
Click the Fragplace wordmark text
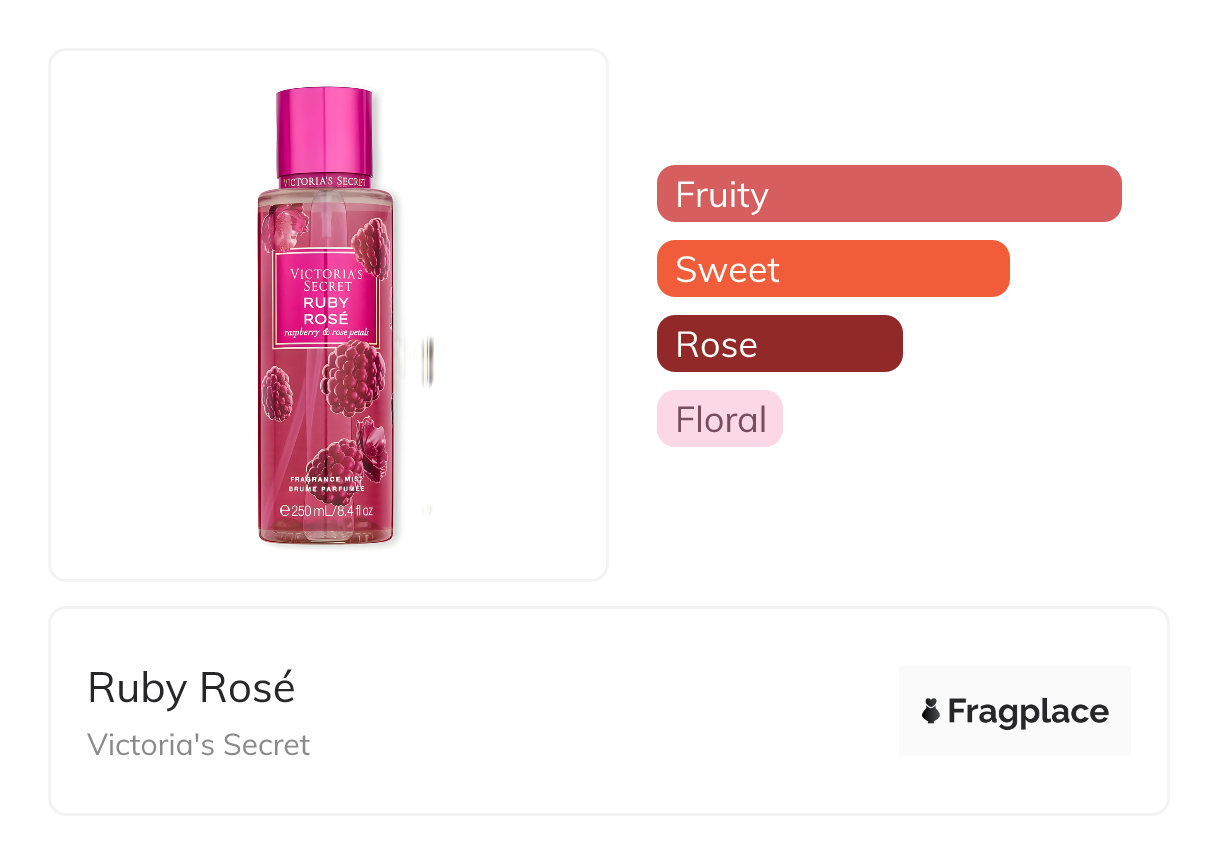[1028, 711]
